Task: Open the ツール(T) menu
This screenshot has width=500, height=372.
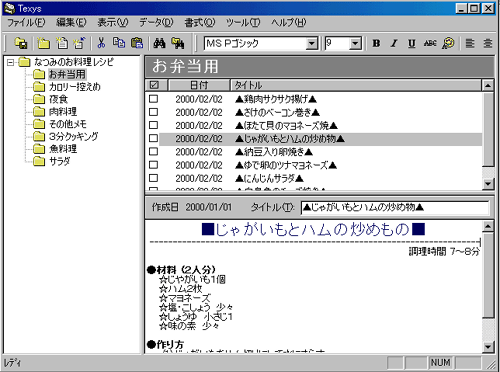Action: pos(243,23)
